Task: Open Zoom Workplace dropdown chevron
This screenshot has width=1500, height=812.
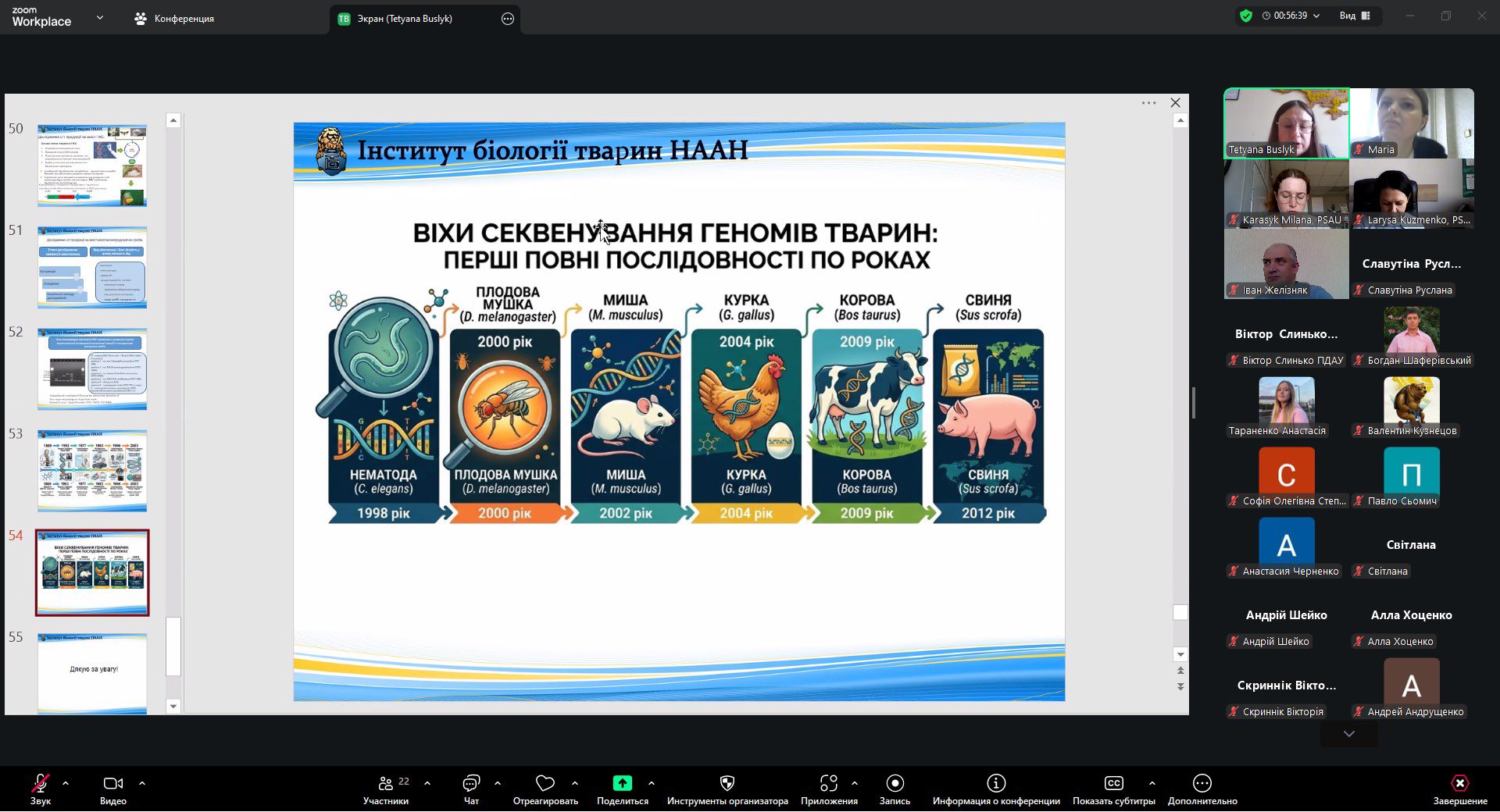Action: click(x=99, y=17)
